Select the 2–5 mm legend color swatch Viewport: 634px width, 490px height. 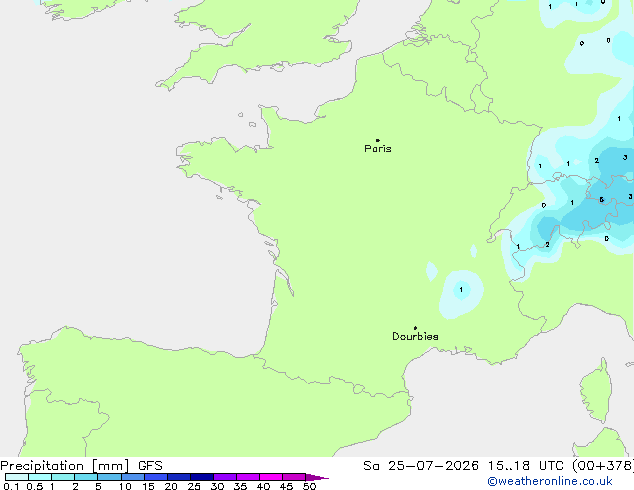point(86,477)
